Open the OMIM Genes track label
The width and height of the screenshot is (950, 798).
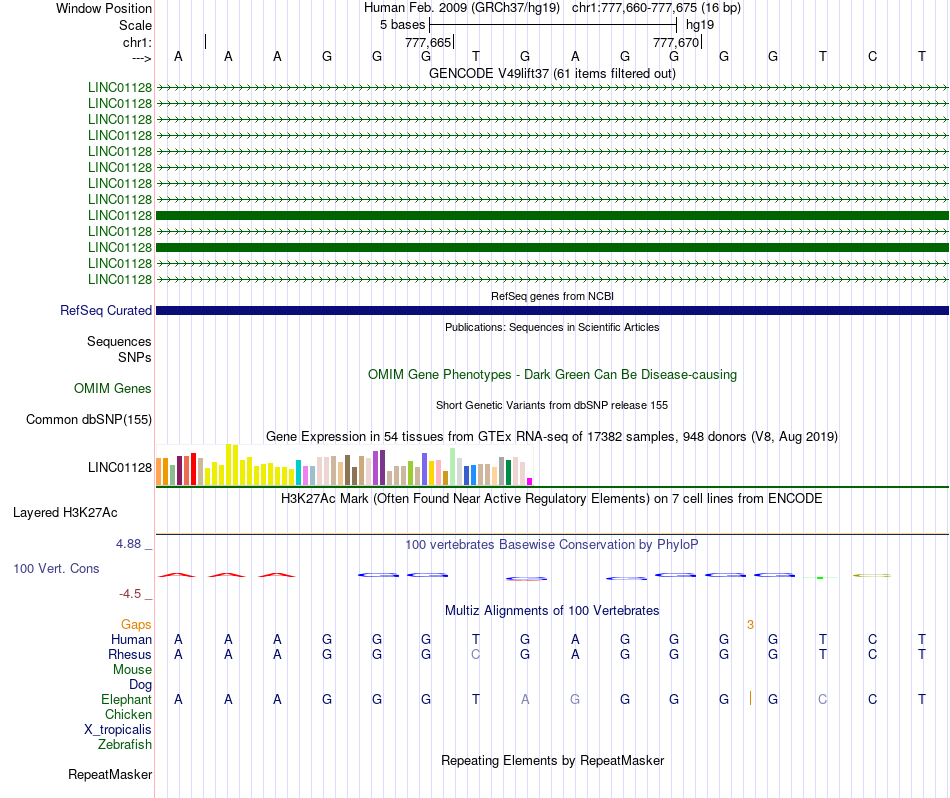[x=113, y=388]
